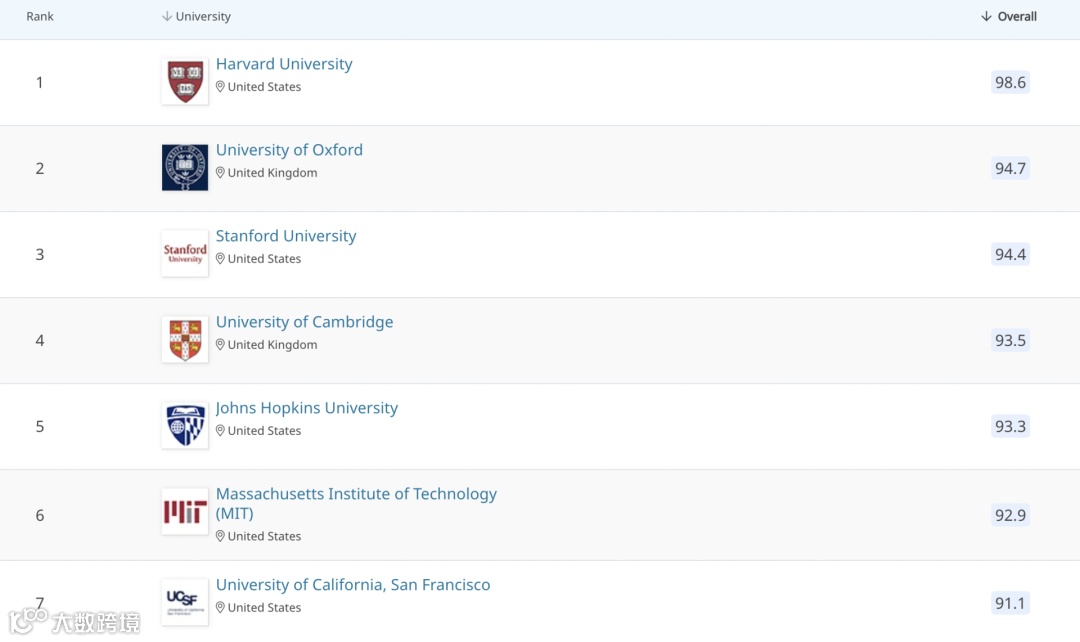
Task: Click MIT's overall score 92.9 badge
Action: (1010, 515)
